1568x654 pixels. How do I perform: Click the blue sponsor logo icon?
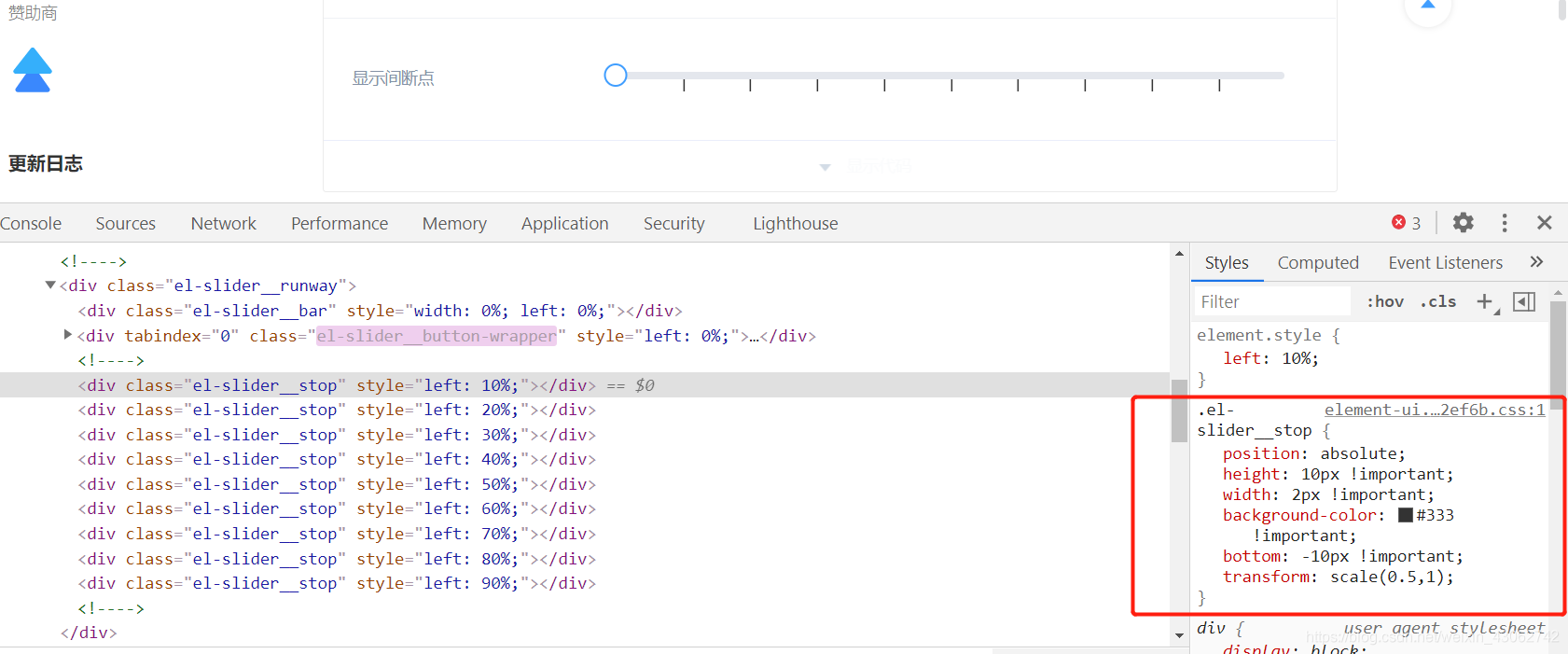(x=33, y=70)
